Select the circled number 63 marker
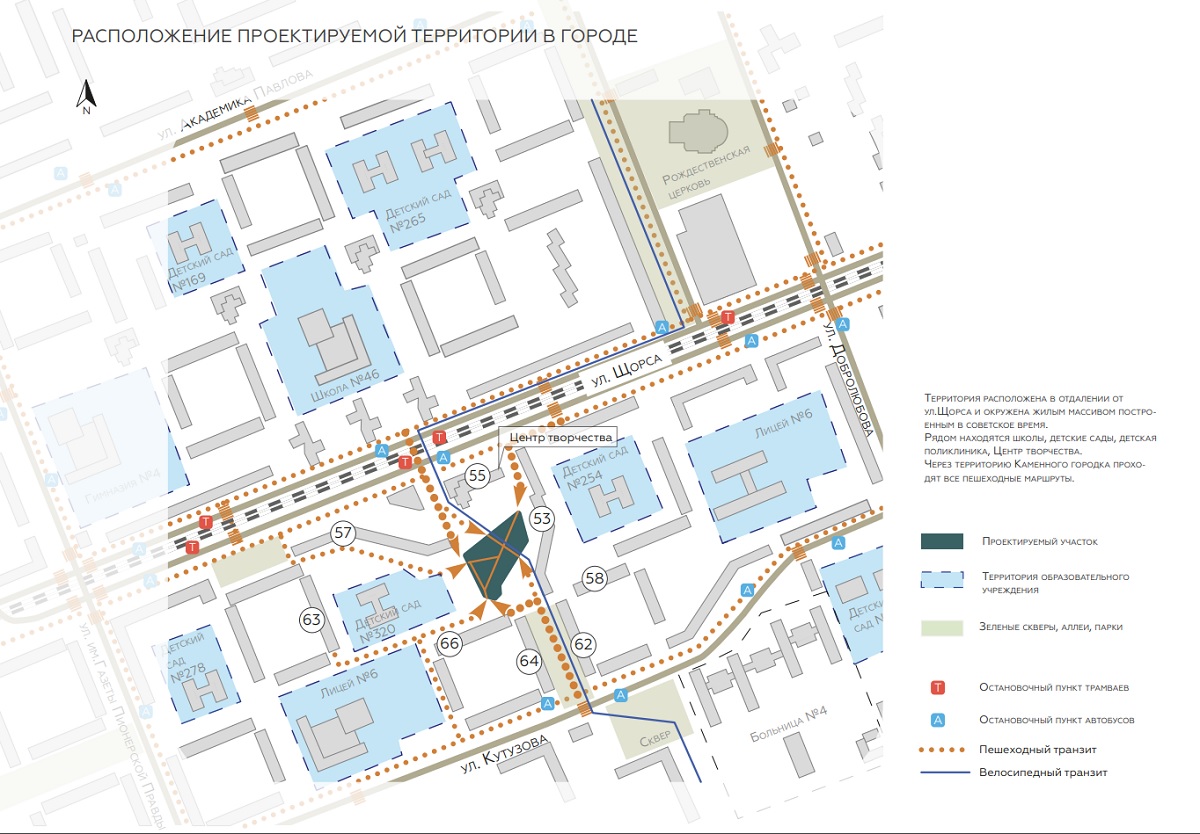 (x=312, y=620)
